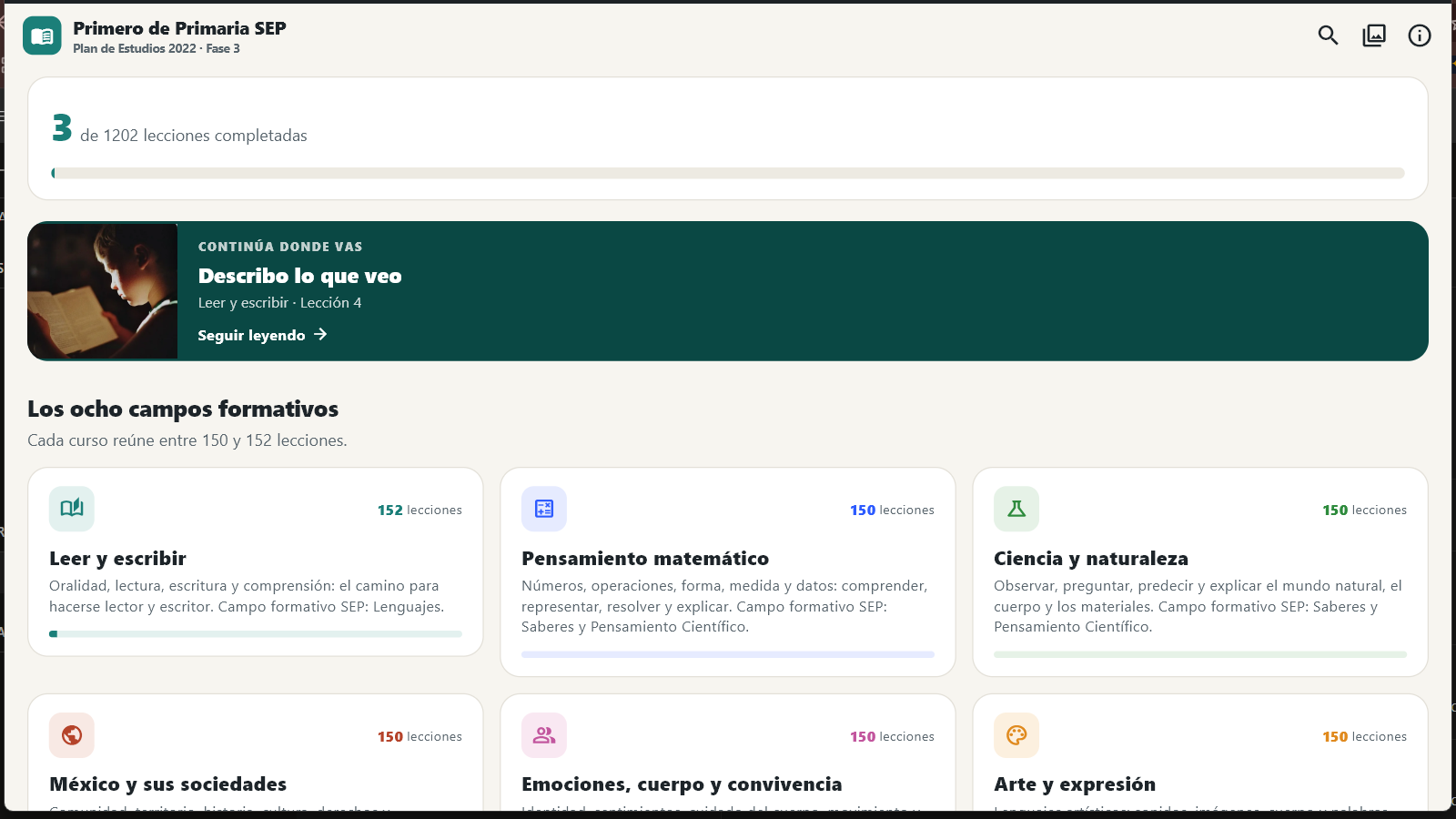
Task: Click the Primero de Primaria SEP title
Action: point(180,28)
